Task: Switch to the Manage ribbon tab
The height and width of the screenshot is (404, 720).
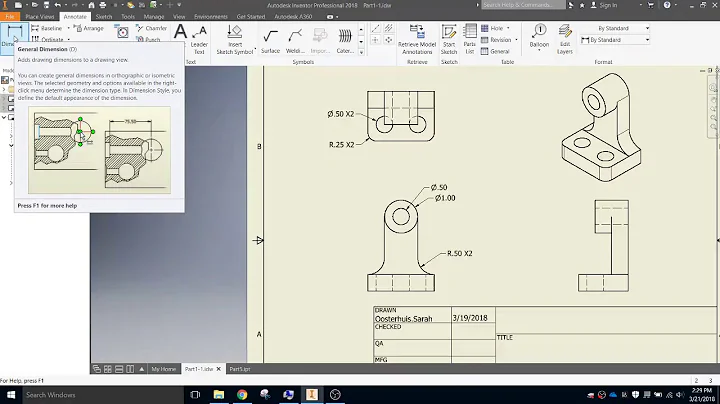Action: tap(154, 17)
